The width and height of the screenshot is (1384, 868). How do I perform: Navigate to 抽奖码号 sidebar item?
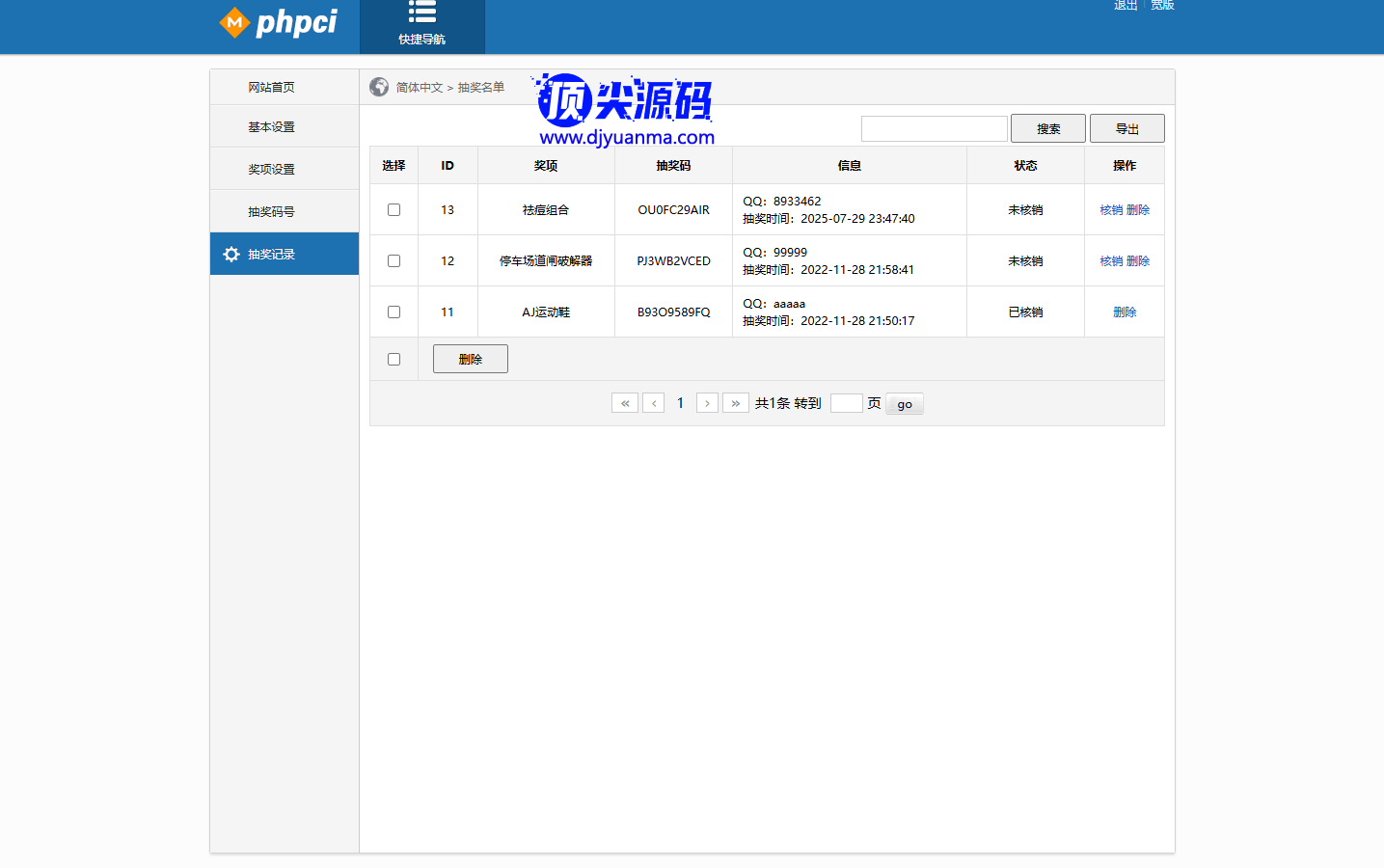click(x=271, y=212)
